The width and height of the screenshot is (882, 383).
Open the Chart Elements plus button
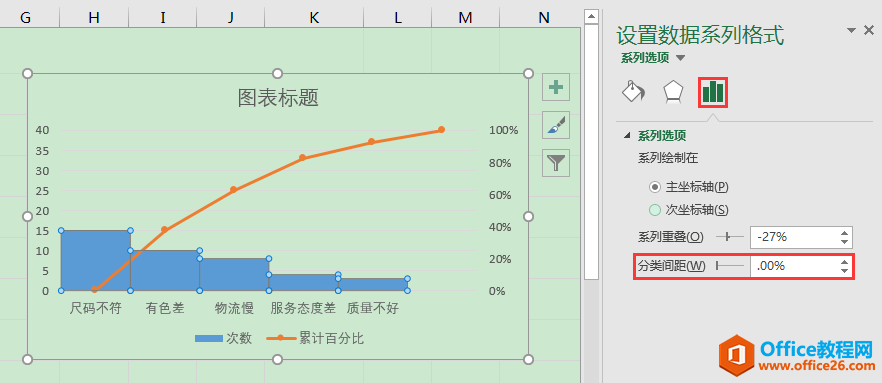556,87
